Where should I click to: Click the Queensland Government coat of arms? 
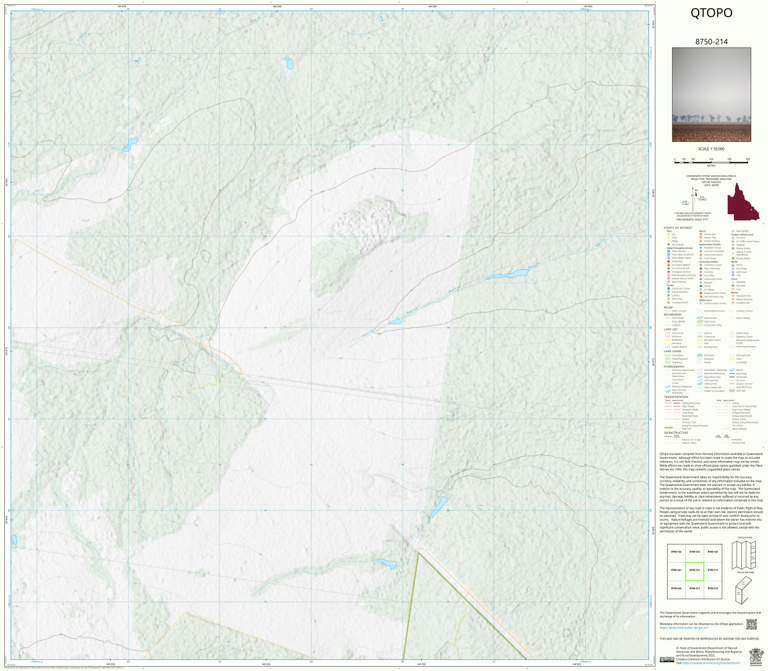click(x=757, y=656)
